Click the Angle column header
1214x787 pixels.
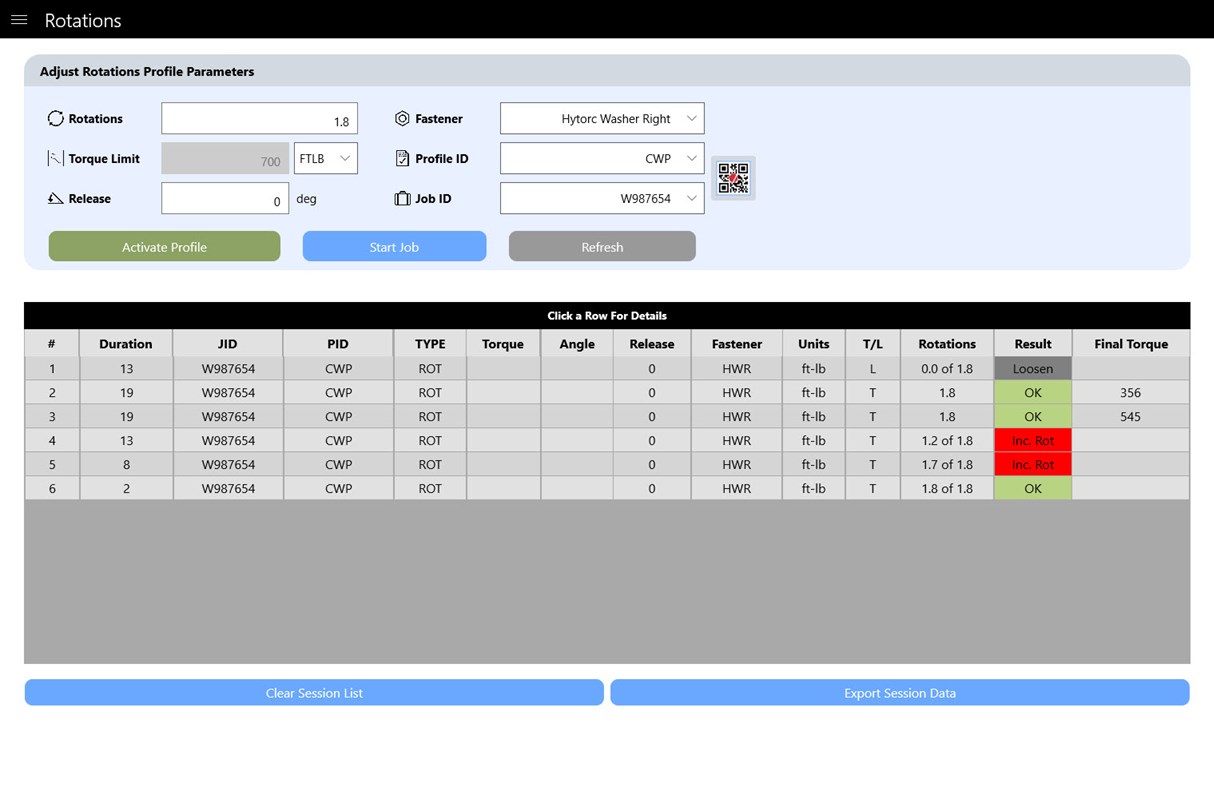pos(577,343)
